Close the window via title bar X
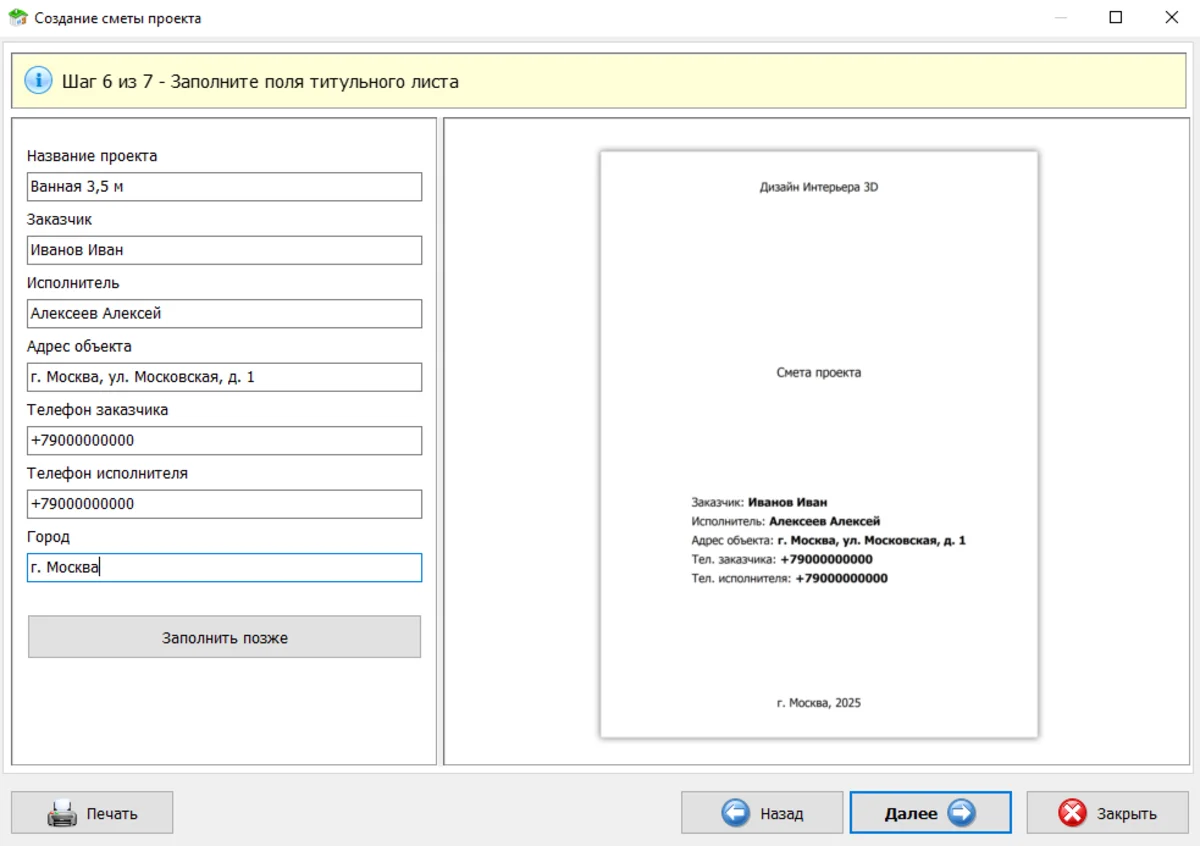1200x846 pixels. coord(1172,18)
